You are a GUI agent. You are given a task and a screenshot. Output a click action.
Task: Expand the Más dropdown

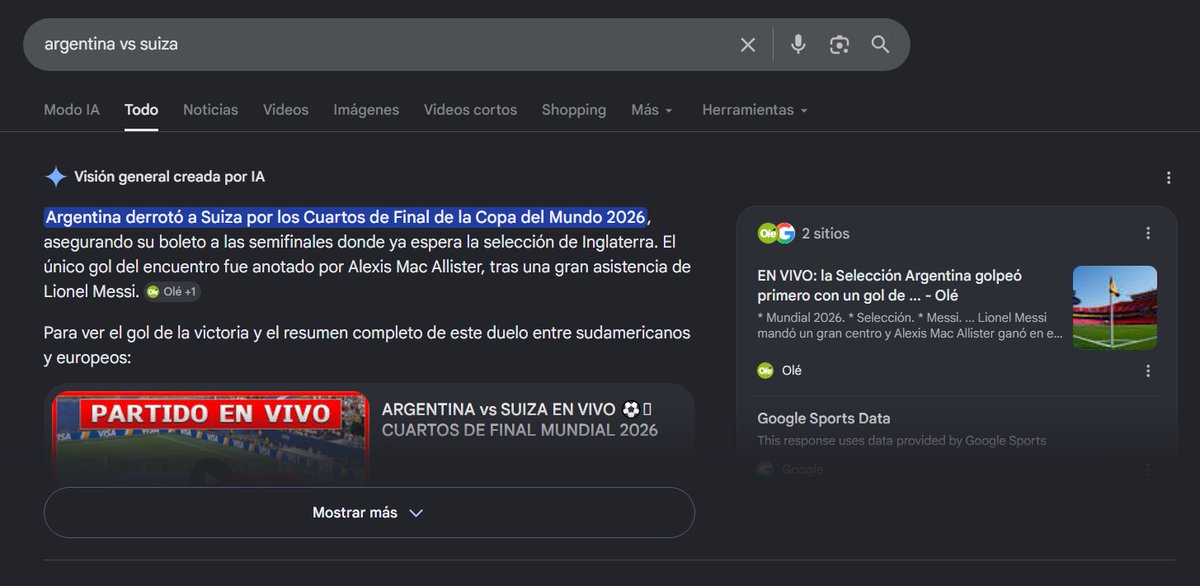point(652,110)
